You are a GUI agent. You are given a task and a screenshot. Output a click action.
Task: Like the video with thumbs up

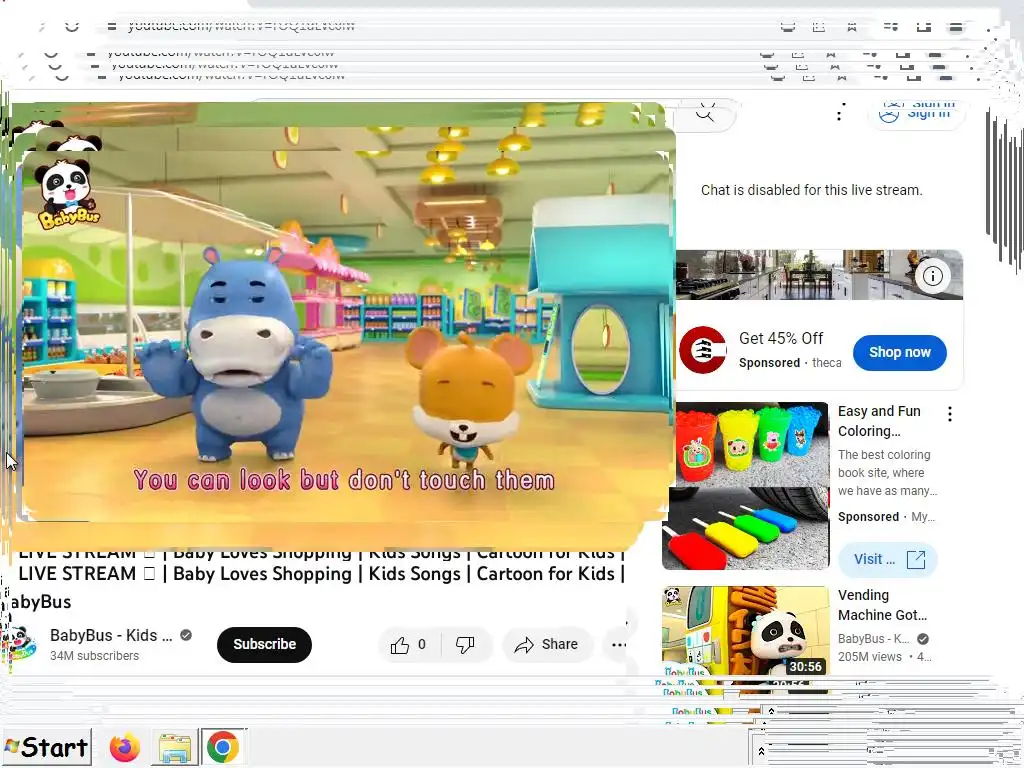409,645
